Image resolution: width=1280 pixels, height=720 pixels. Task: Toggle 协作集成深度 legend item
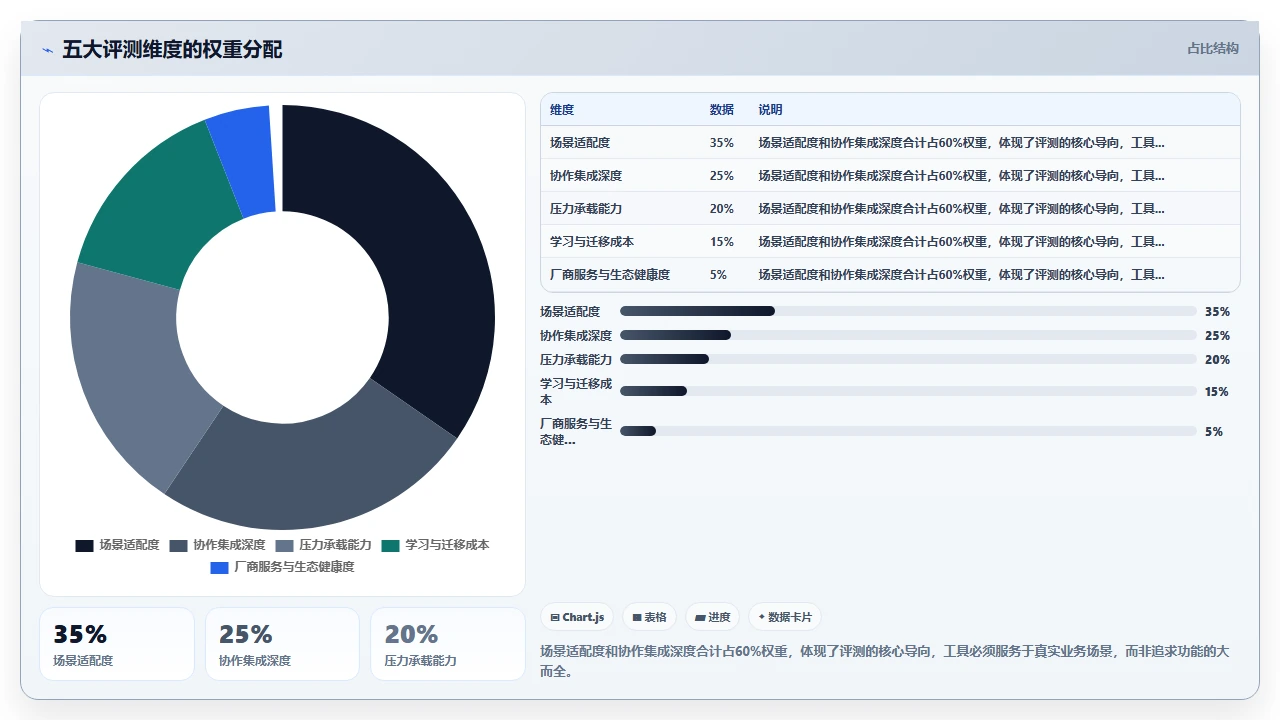[217, 545]
